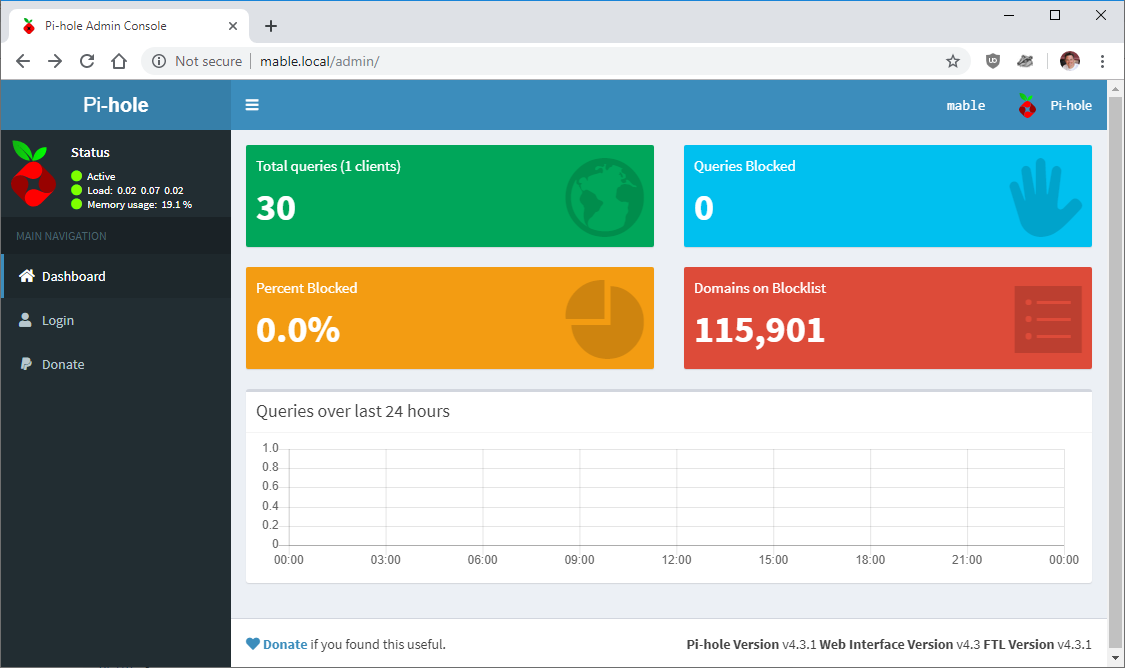Viewport: 1125px width, 668px height.
Task: Select the Pi-hole Admin Console tab
Action: [x=129, y=26]
